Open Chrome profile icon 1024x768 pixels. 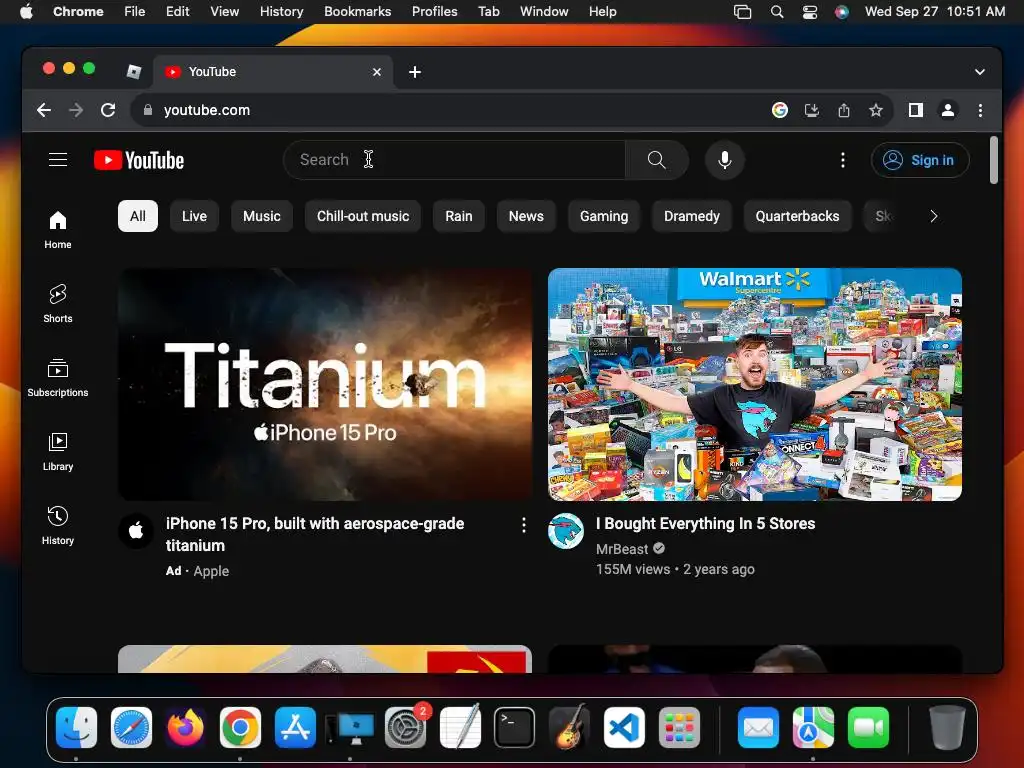948,110
